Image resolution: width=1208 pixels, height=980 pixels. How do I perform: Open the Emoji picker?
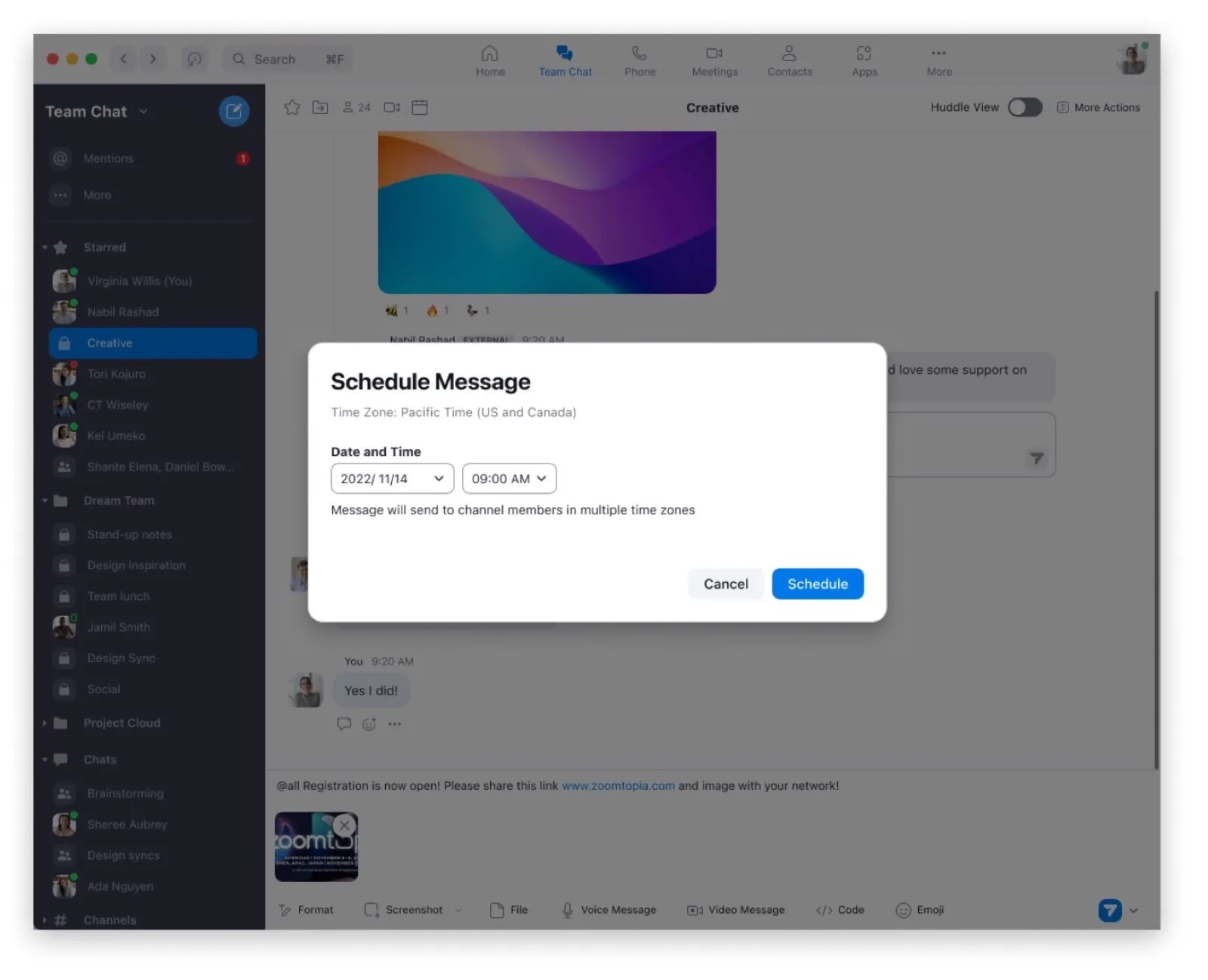pos(920,910)
